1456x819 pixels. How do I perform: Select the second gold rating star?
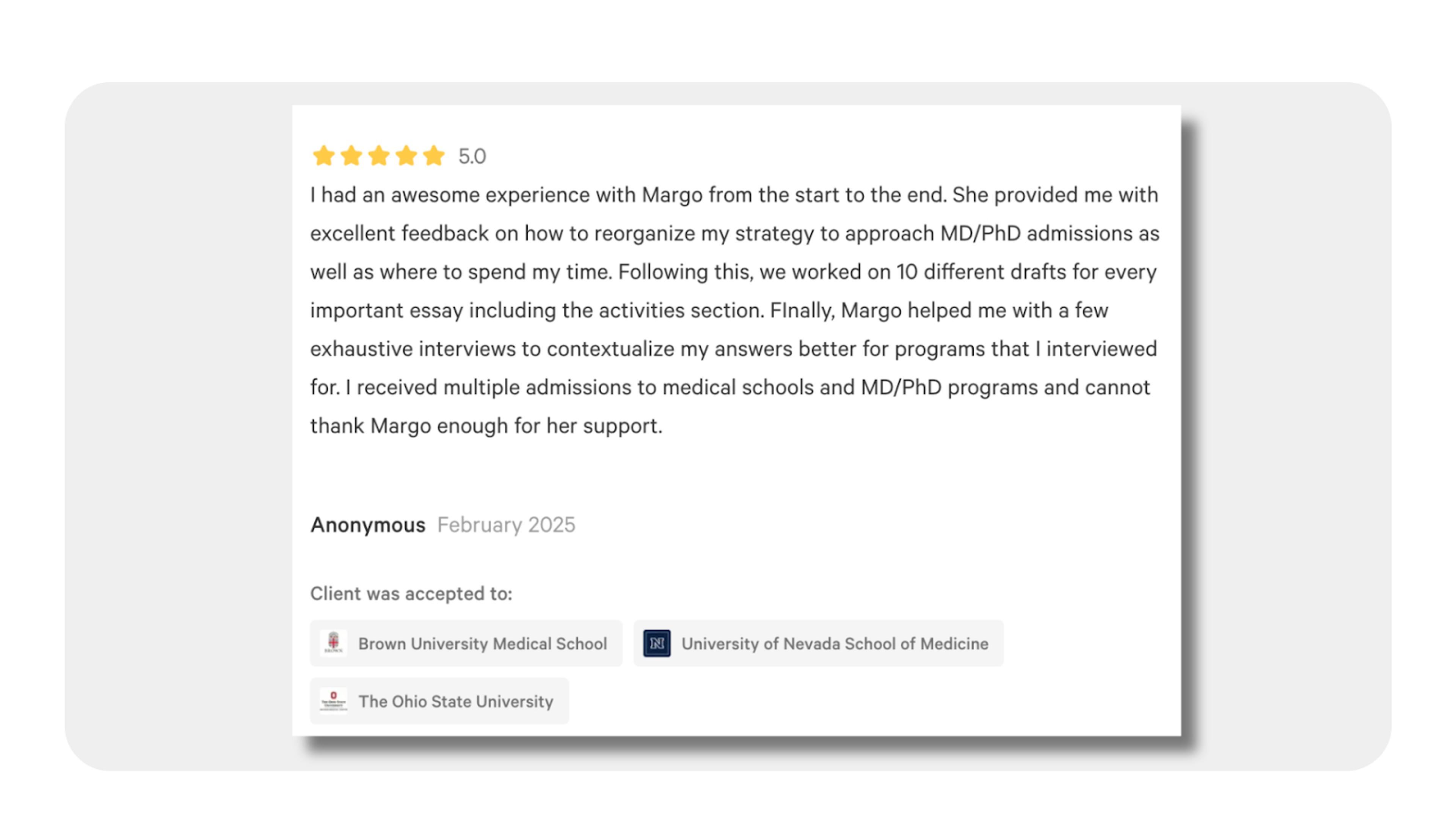(x=351, y=155)
